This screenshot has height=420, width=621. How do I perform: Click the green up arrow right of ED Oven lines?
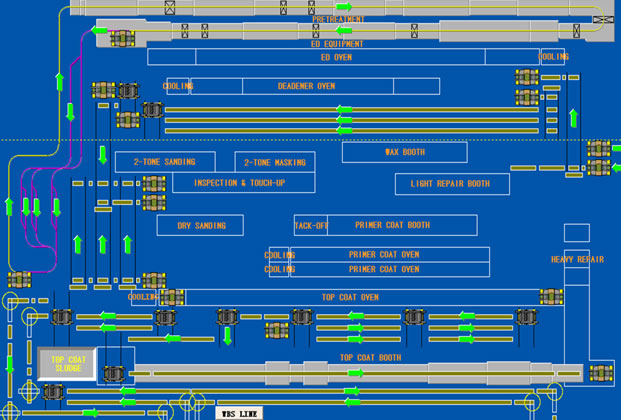pyautogui.click(x=573, y=118)
